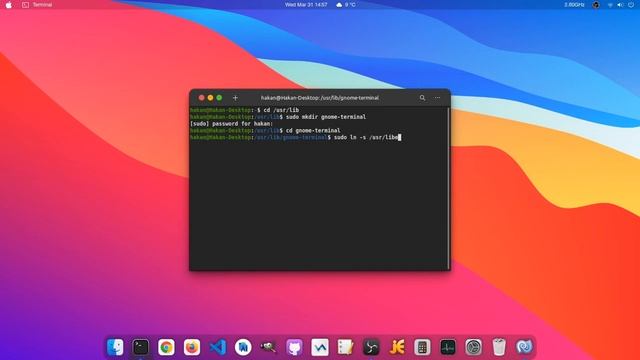This screenshot has height=360, width=640.
Task: Open the terminal search magnifier
Action: [x=422, y=98]
